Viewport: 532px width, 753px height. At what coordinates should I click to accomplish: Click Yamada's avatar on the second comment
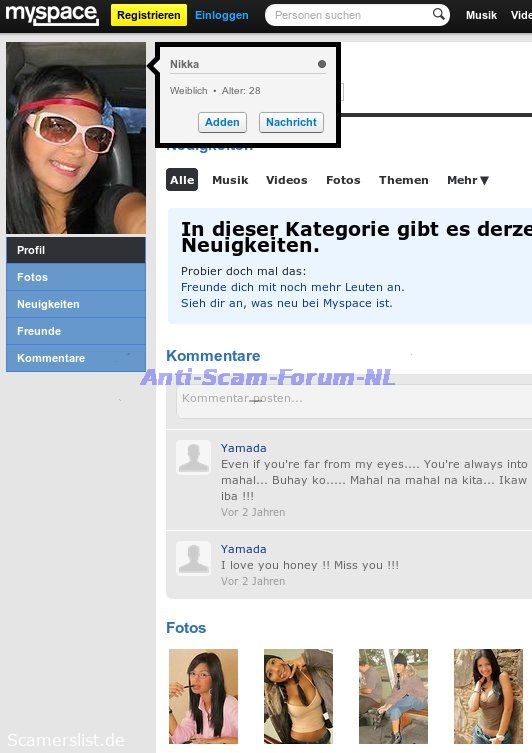coord(193,558)
